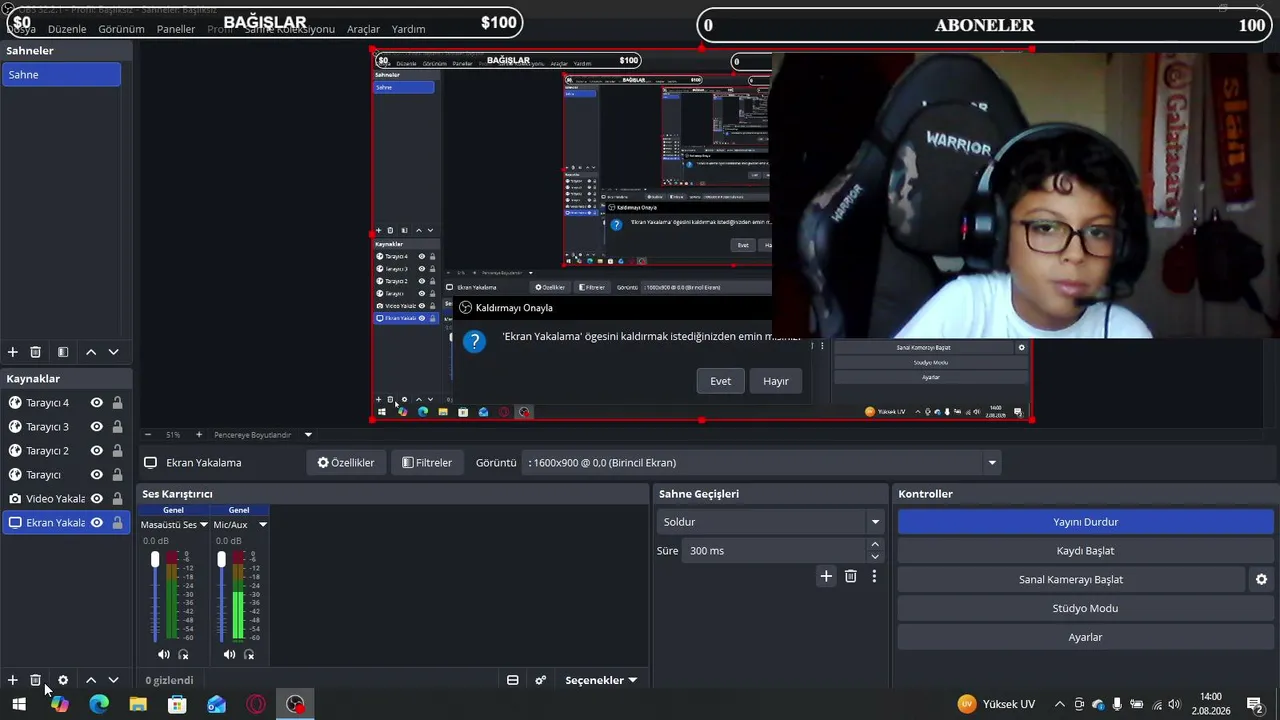Viewport: 1280px width, 720px height.
Task: Add a new scene in Sahneler panel
Action: (13, 352)
